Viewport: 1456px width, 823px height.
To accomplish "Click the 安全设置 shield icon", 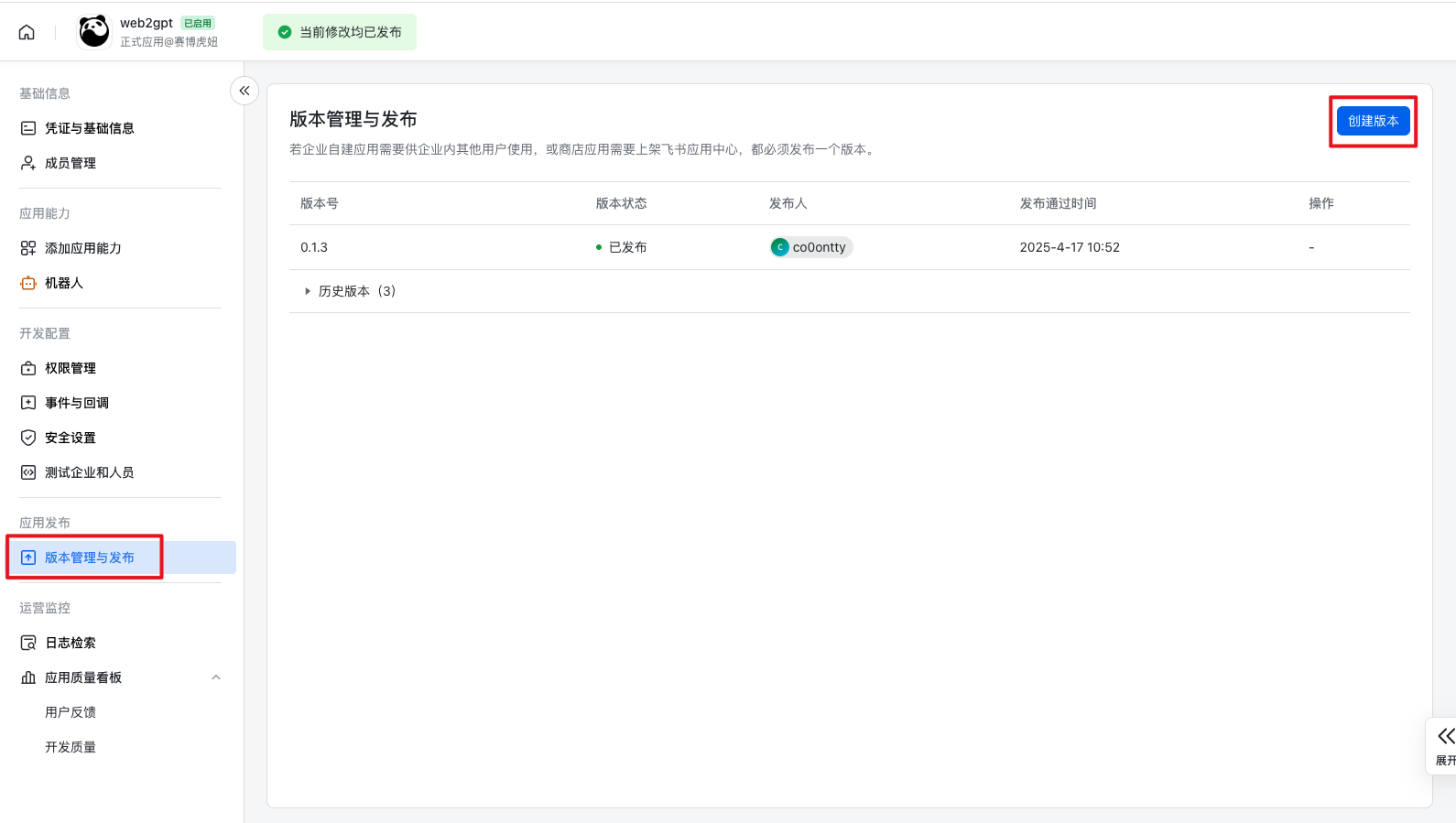I will [28, 438].
